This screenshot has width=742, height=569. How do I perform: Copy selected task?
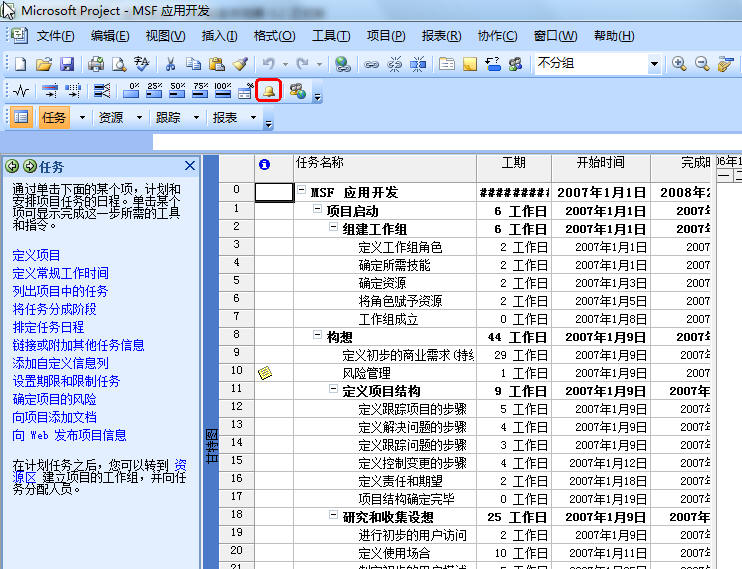point(193,64)
